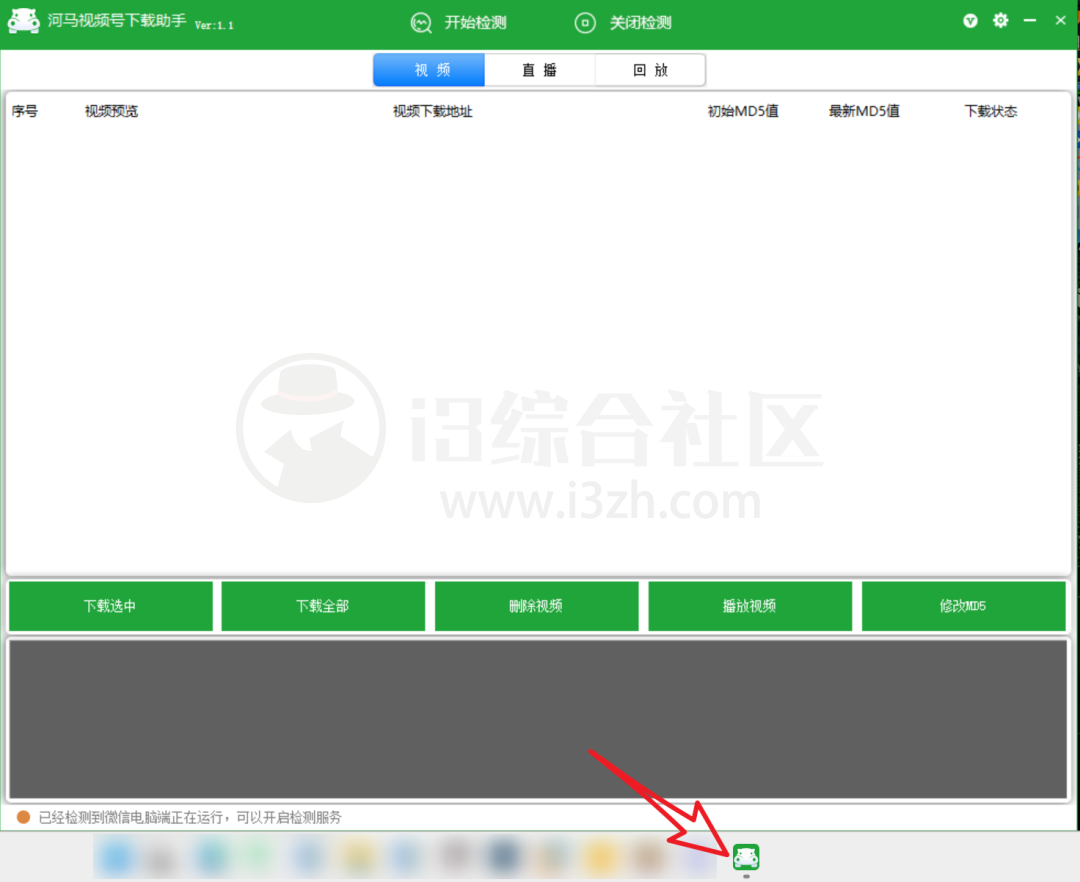Click the 关闭检测 stop circle icon
1080x882 pixels.
[x=585, y=23]
